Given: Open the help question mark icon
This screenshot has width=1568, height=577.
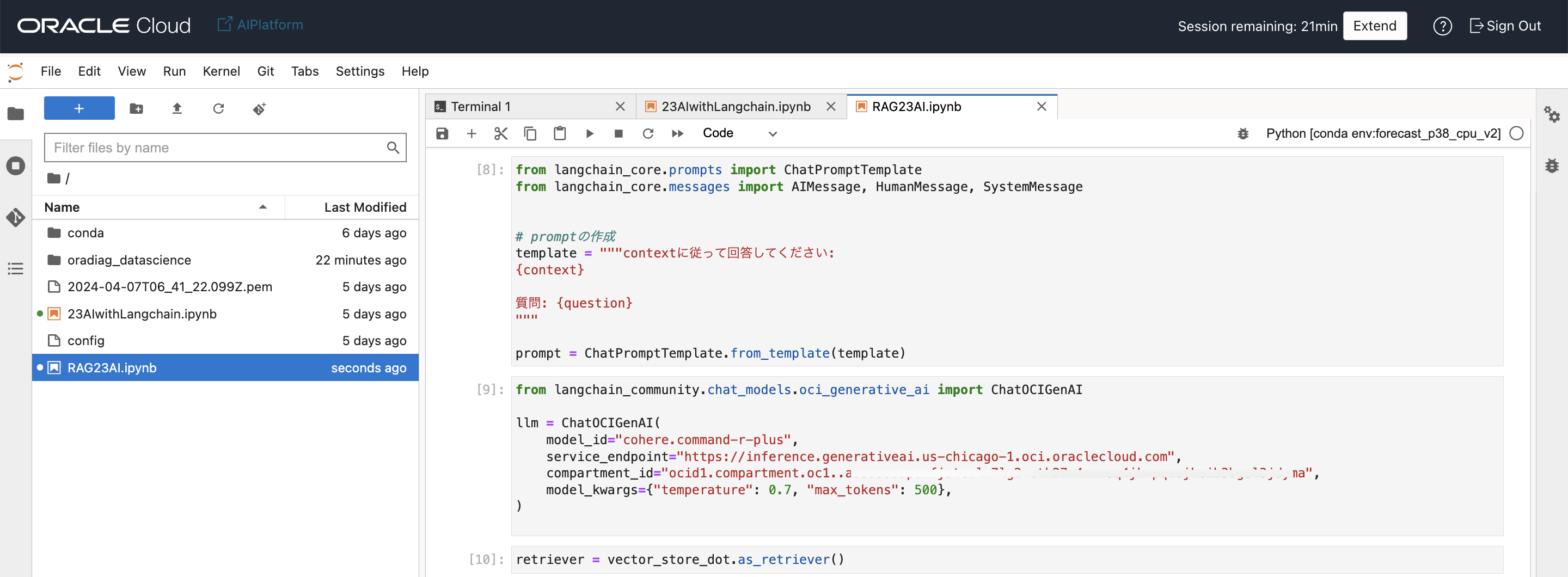Looking at the screenshot, I should (1442, 26).
